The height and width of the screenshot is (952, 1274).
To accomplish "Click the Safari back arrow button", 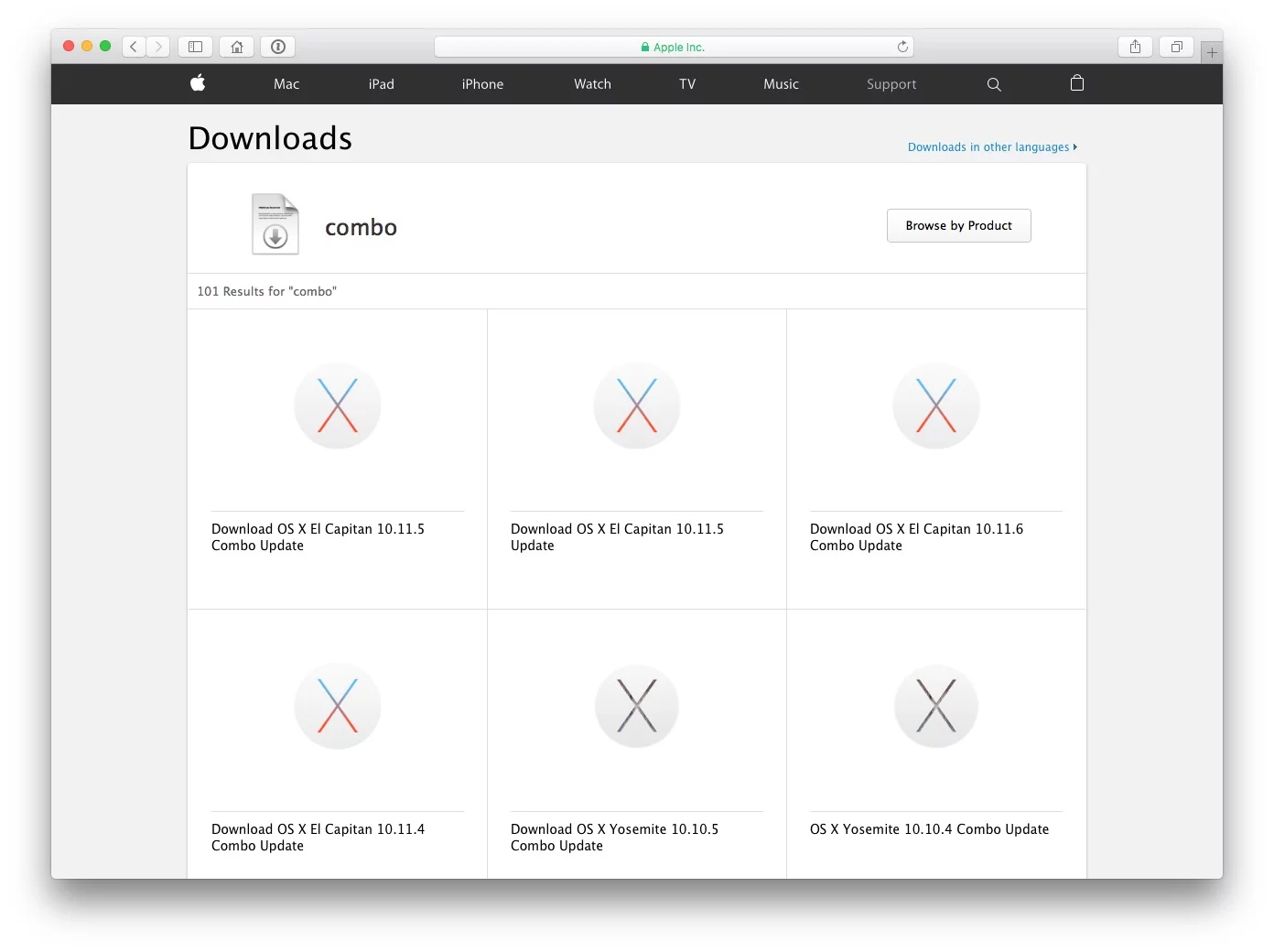I will click(134, 47).
